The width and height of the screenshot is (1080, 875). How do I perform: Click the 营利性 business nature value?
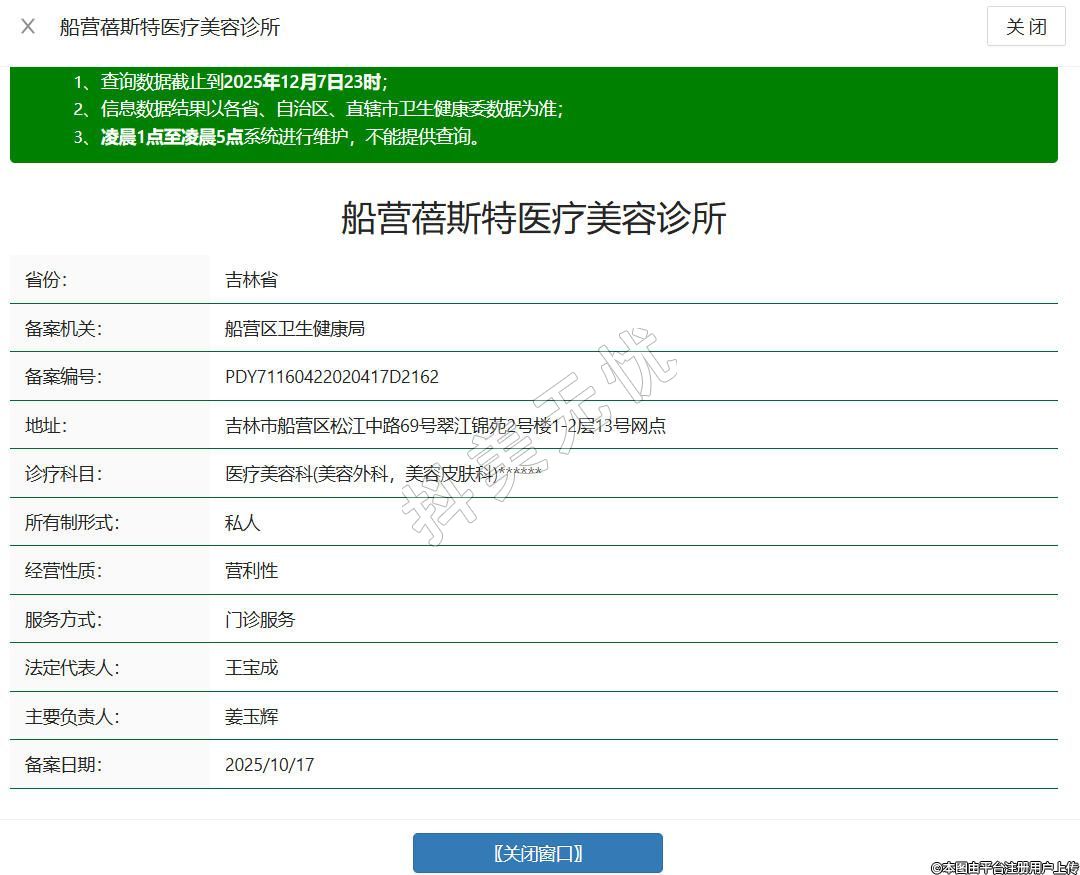pos(251,571)
